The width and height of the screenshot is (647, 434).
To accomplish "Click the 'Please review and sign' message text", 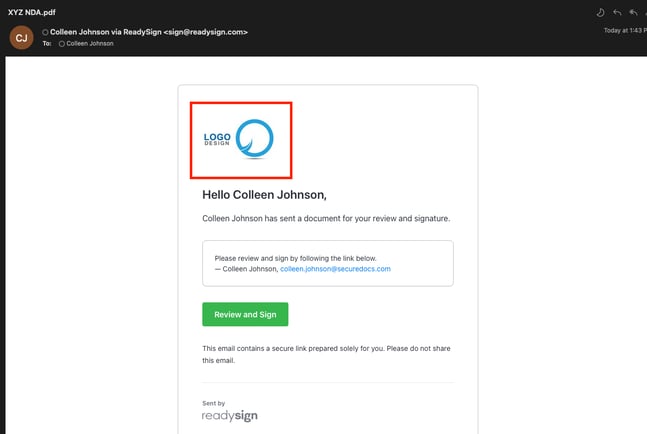I will pyautogui.click(x=295, y=258).
